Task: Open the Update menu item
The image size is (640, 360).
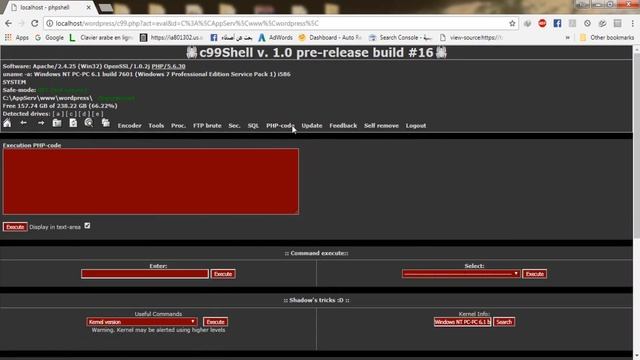Action: click(312, 126)
